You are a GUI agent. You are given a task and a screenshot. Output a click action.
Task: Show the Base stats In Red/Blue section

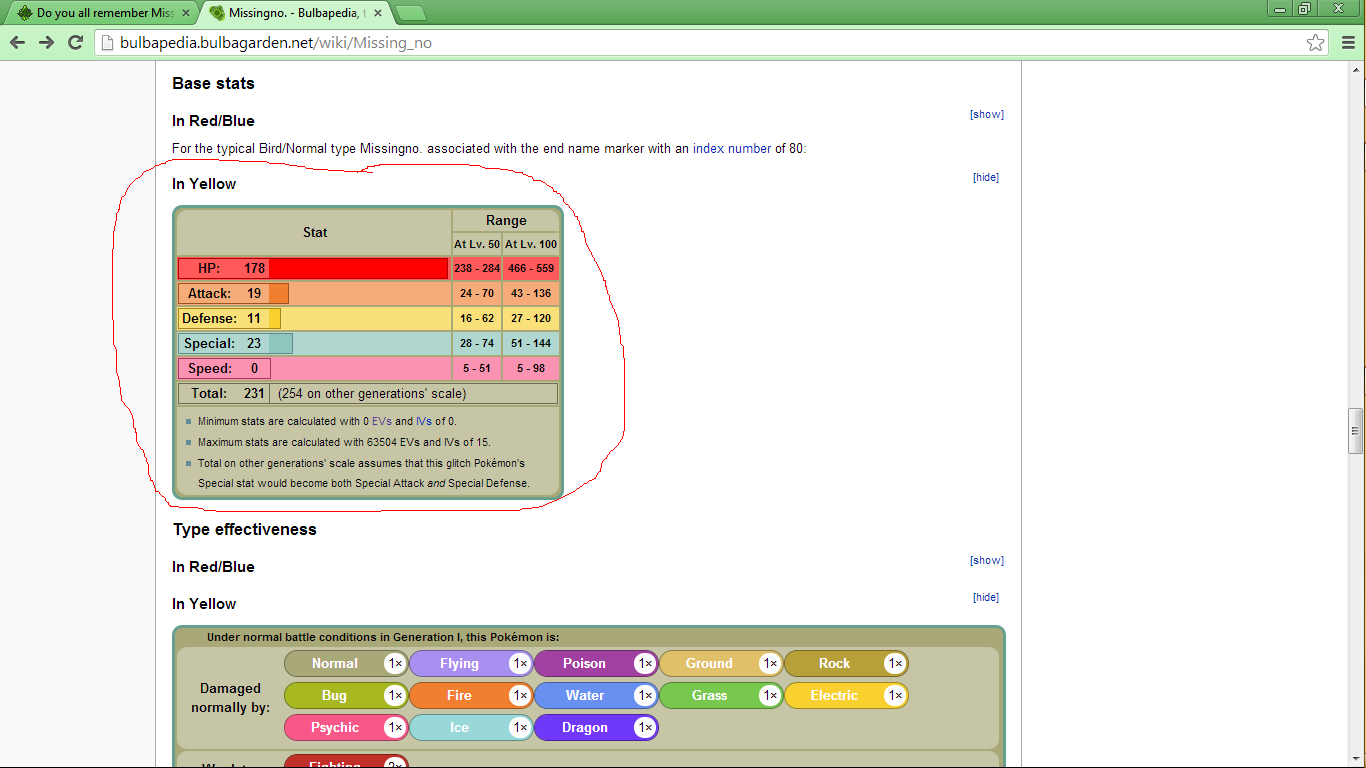click(x=987, y=114)
